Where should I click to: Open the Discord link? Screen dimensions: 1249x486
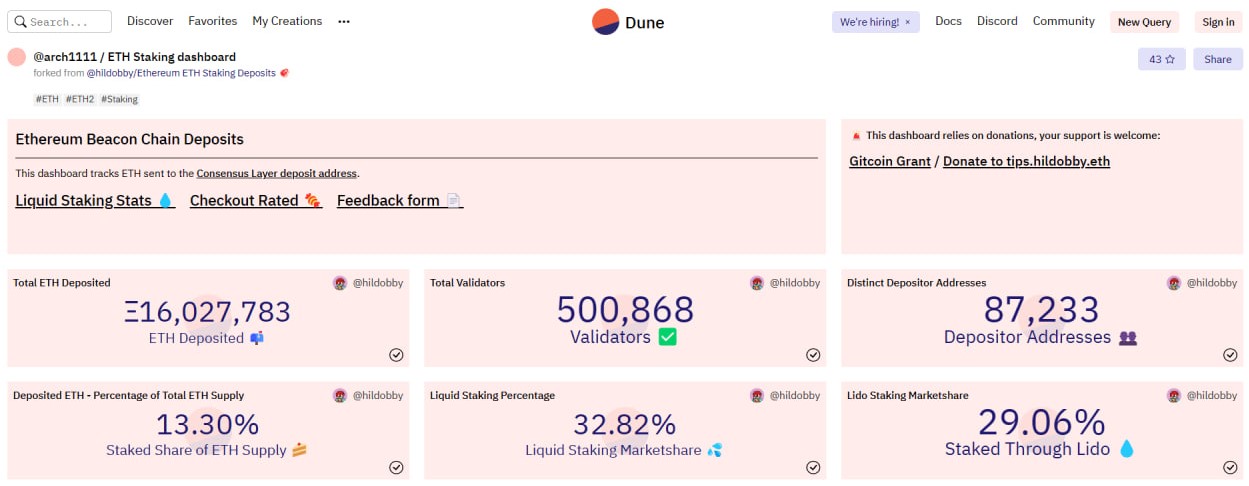(x=997, y=21)
